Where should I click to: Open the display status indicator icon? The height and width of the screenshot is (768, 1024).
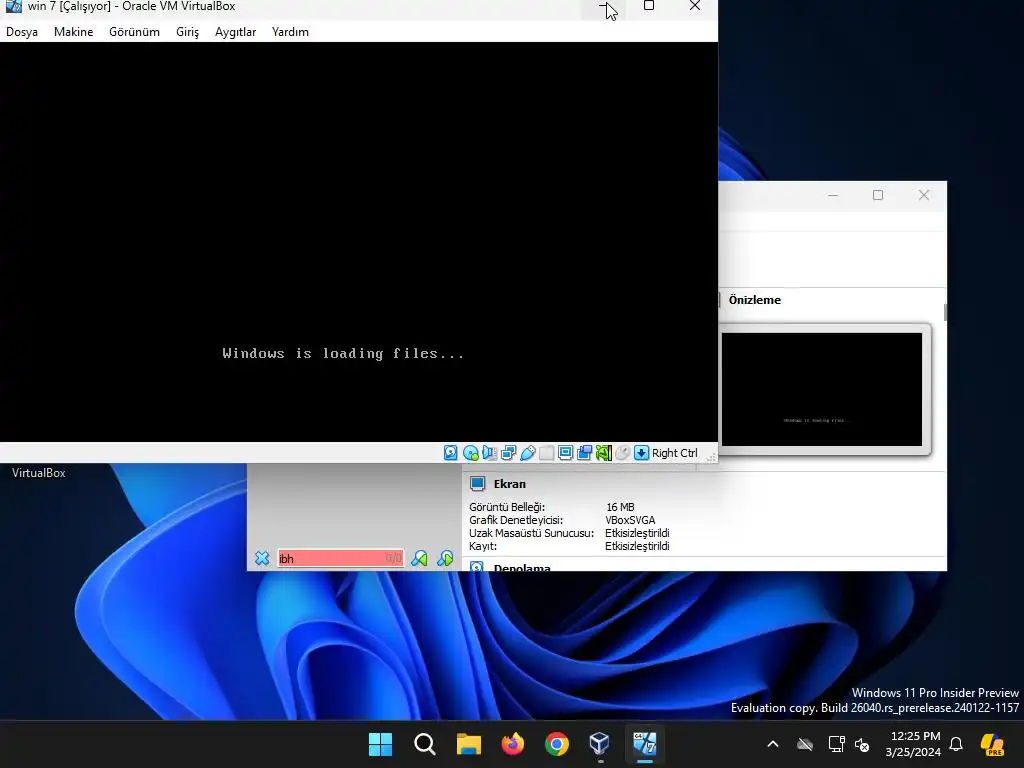566,453
